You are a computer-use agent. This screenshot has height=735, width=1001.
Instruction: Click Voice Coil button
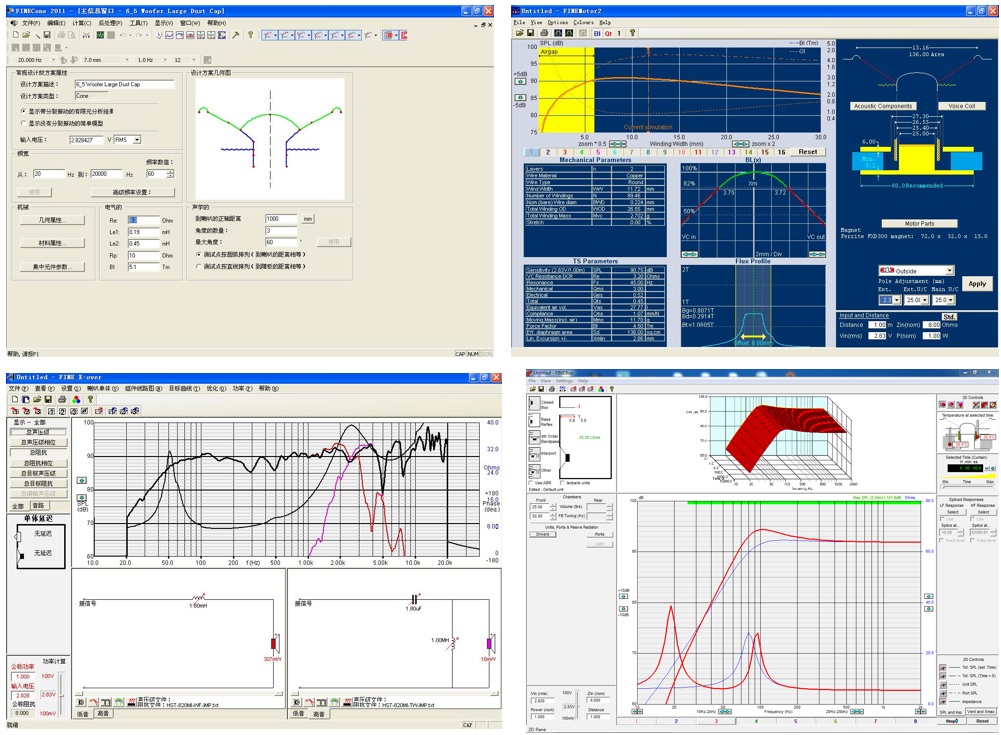[961, 106]
